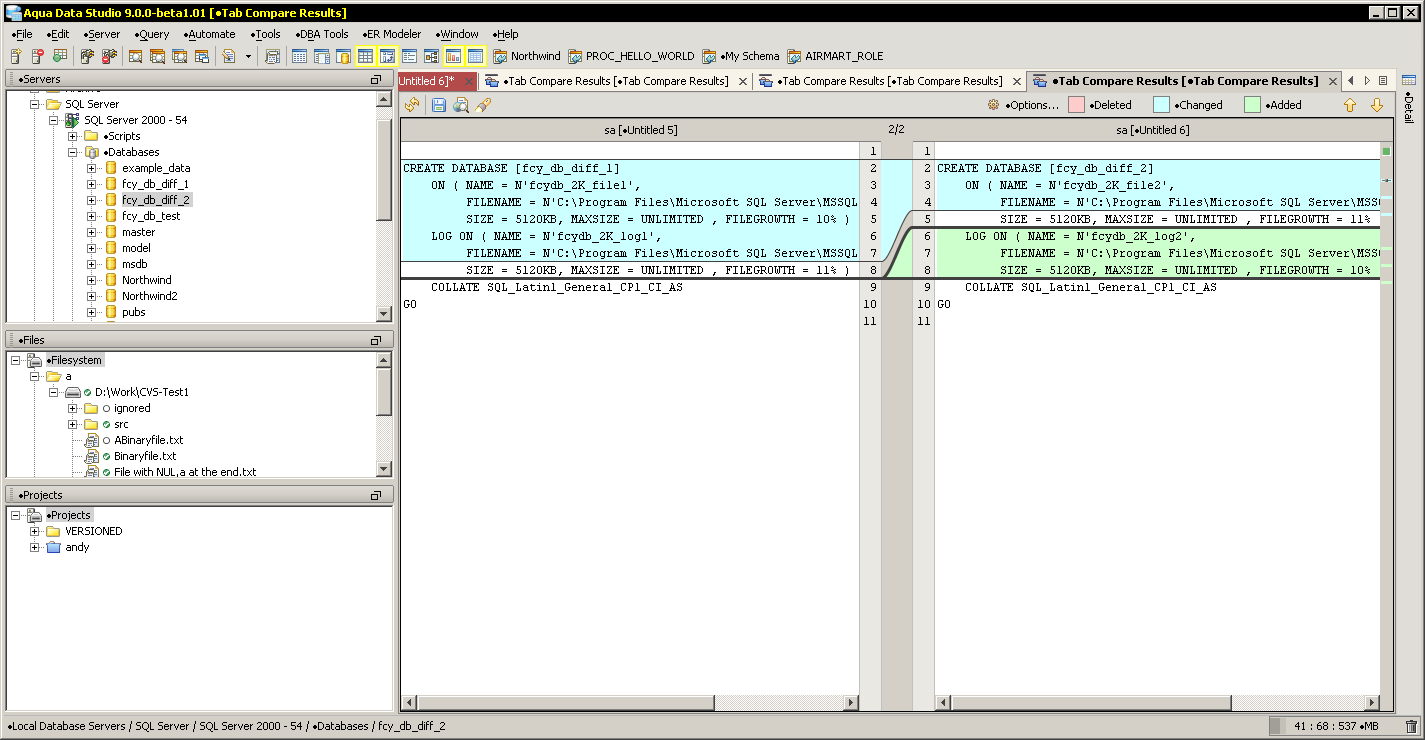
Task: Expand the ignored folder in Files
Action: 72,408
